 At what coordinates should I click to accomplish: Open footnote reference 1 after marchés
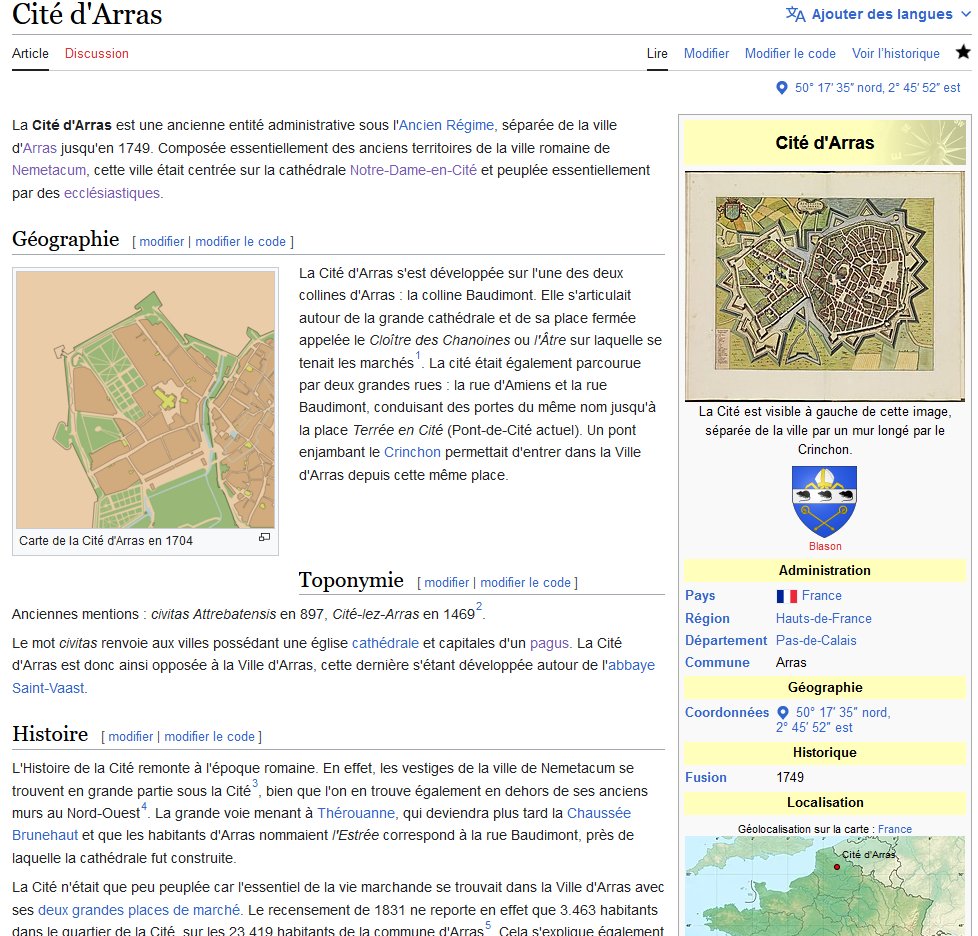click(x=418, y=356)
